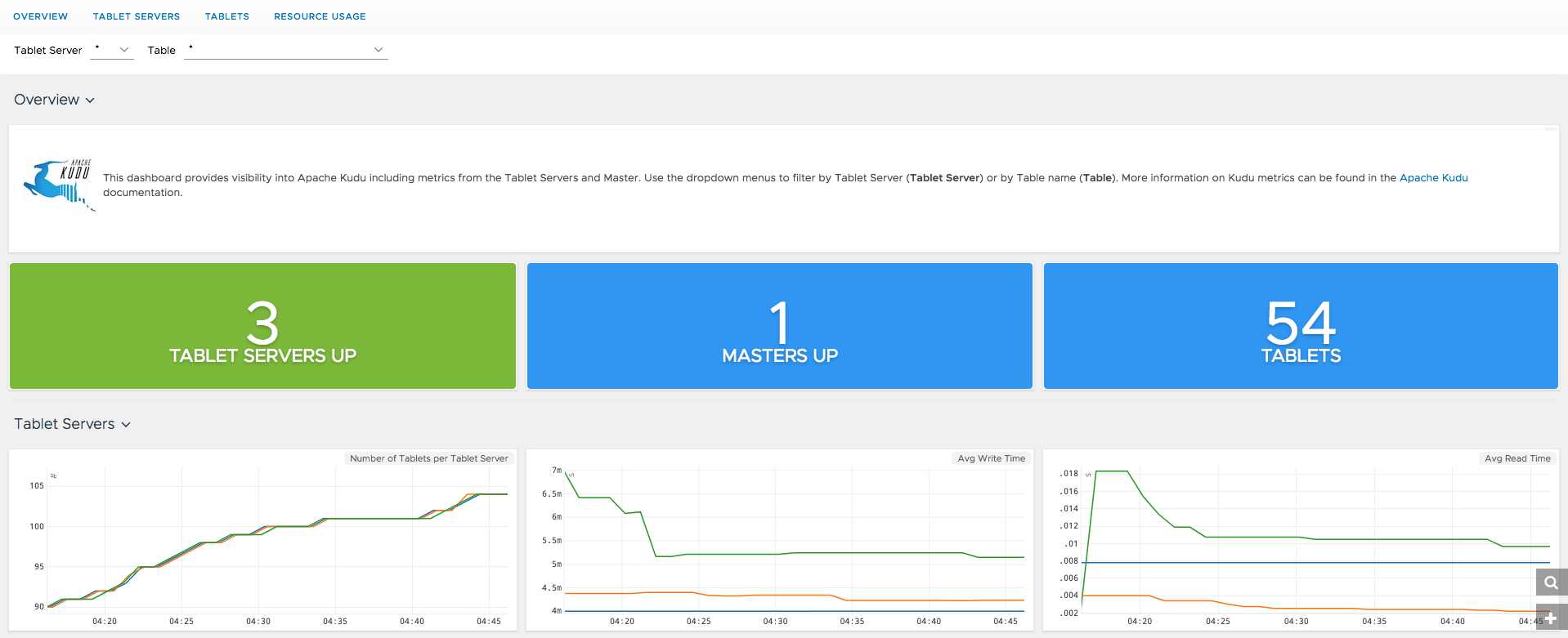Screen dimensions: 1568x638
Task: Click the 6.5m label on Avg Write Time chart
Action: (552, 493)
